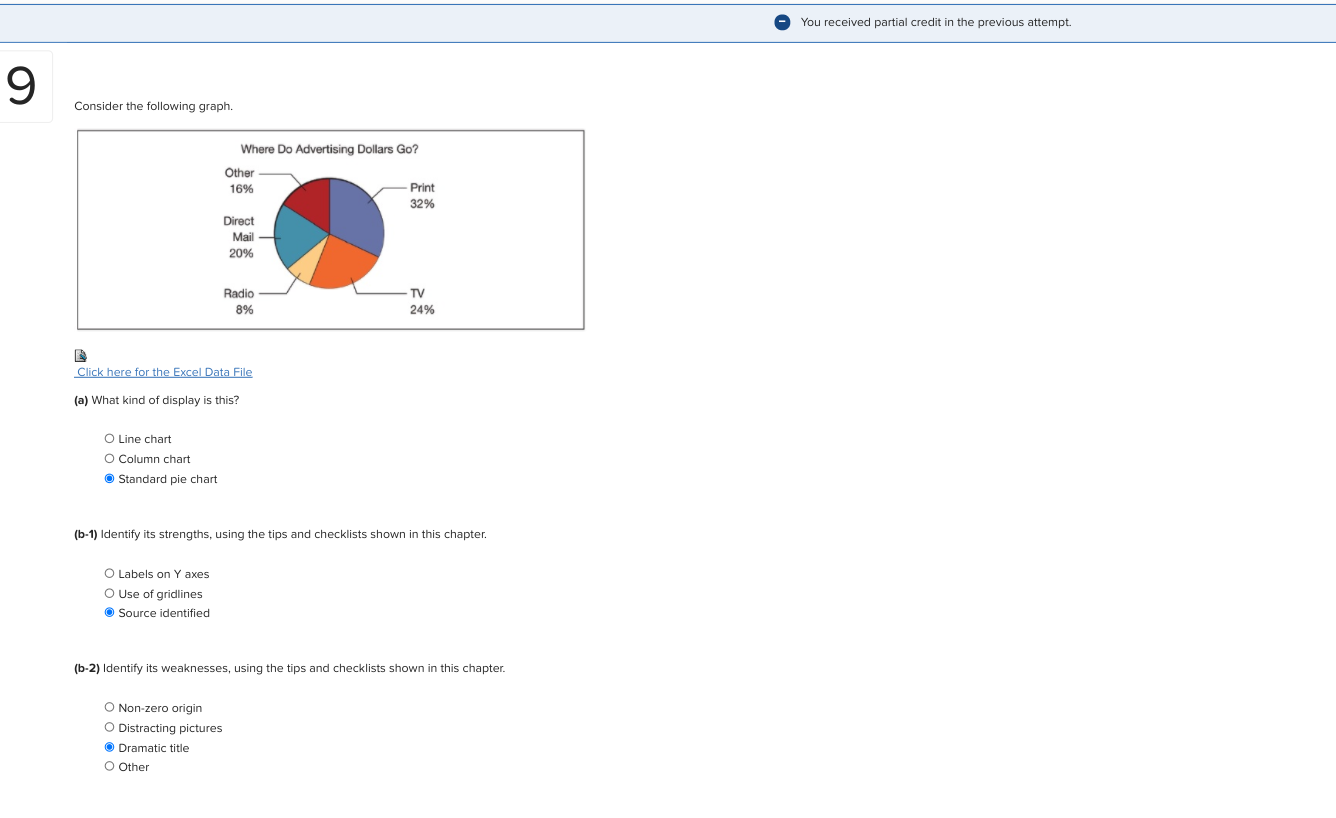The width and height of the screenshot is (1336, 818).
Task: Select the Other weakness radio option
Action: [109, 767]
